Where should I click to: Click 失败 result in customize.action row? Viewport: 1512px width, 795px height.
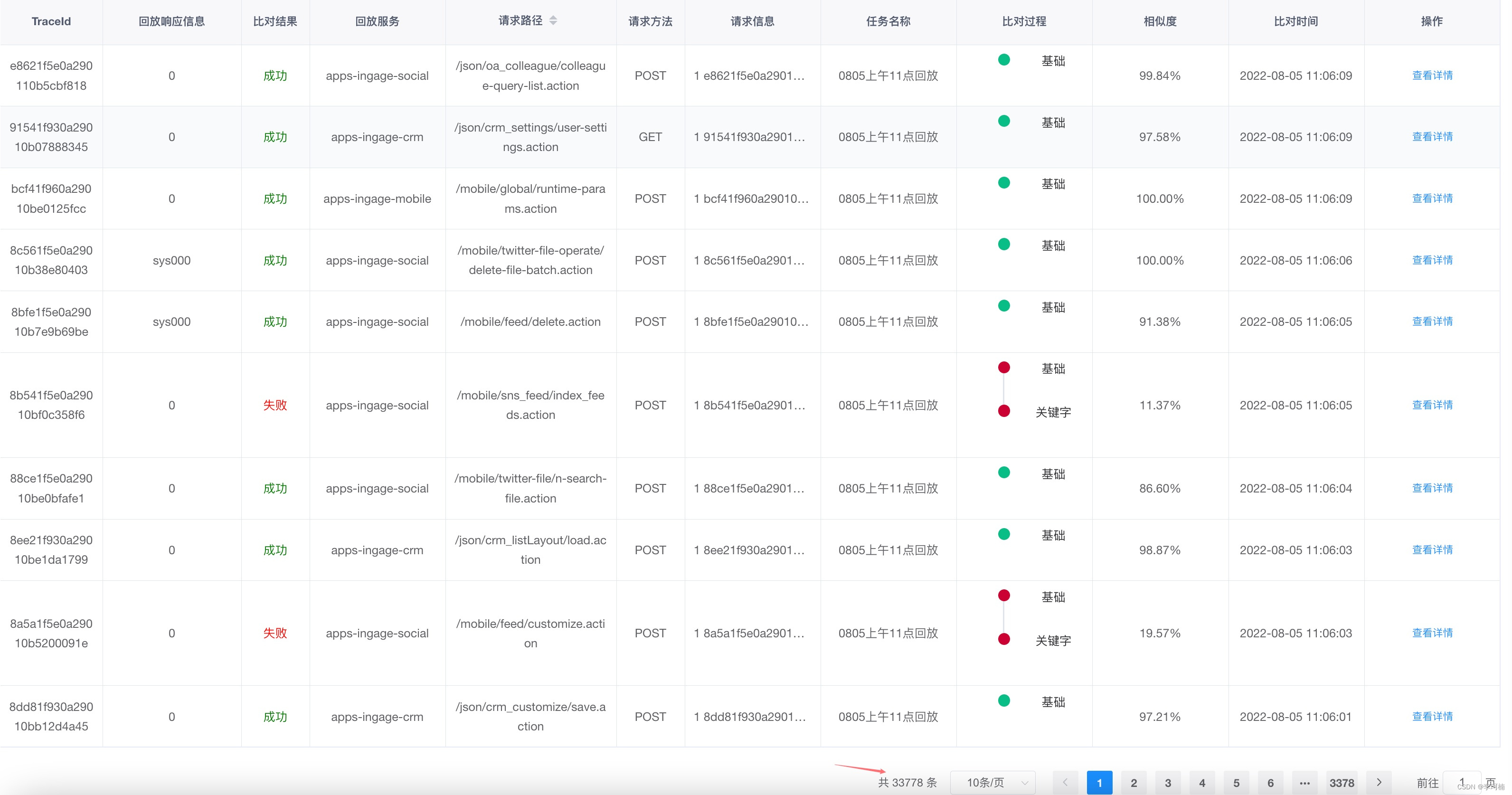click(x=274, y=633)
